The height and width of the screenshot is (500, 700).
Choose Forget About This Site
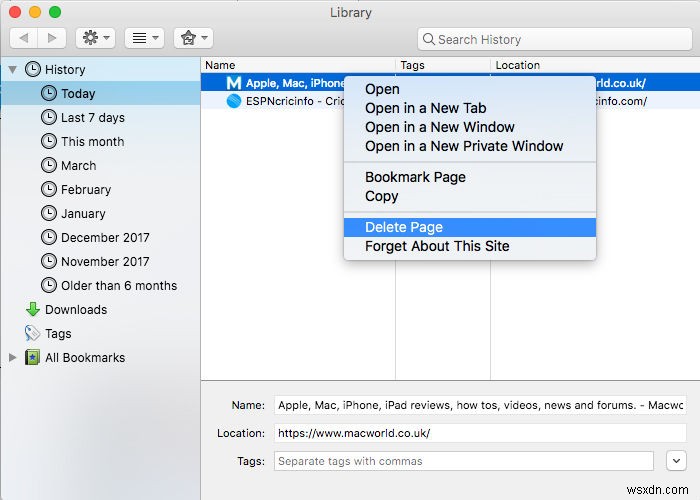(x=437, y=246)
